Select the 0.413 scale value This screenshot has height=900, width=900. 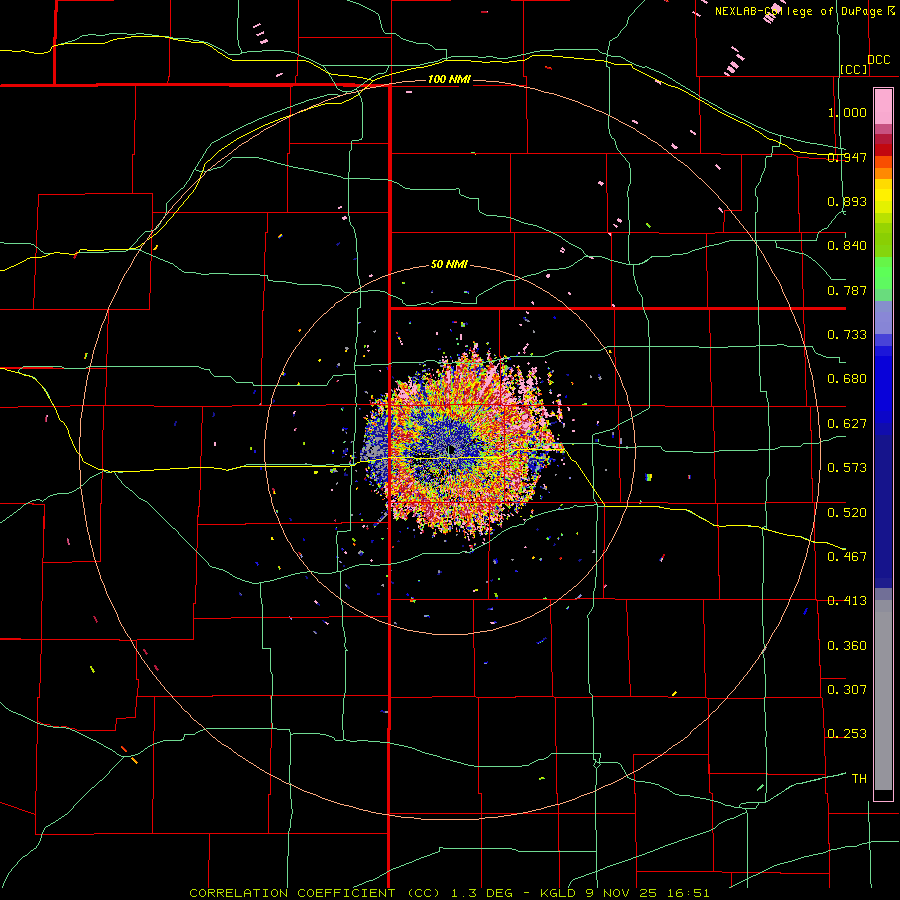pyautogui.click(x=847, y=601)
